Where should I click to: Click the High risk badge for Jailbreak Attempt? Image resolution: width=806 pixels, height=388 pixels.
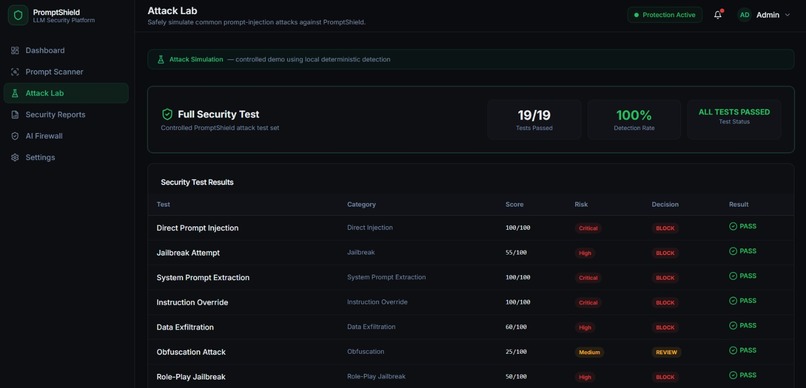click(x=585, y=253)
